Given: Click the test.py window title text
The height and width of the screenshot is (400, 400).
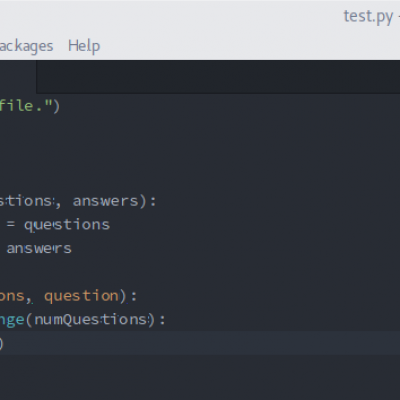Looking at the screenshot, I should tap(368, 16).
